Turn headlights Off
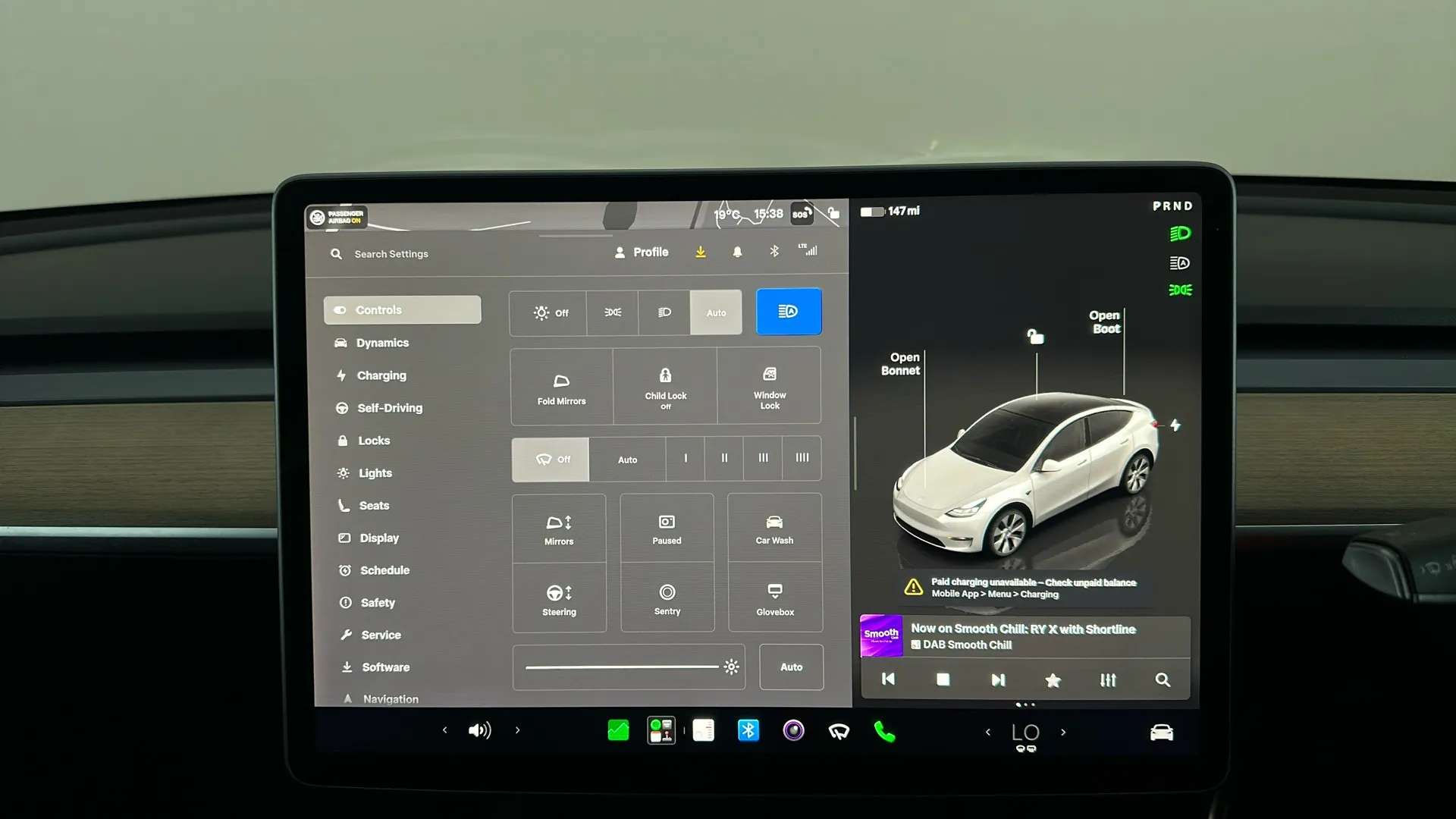Viewport: 1456px width, 819px height. click(x=548, y=312)
